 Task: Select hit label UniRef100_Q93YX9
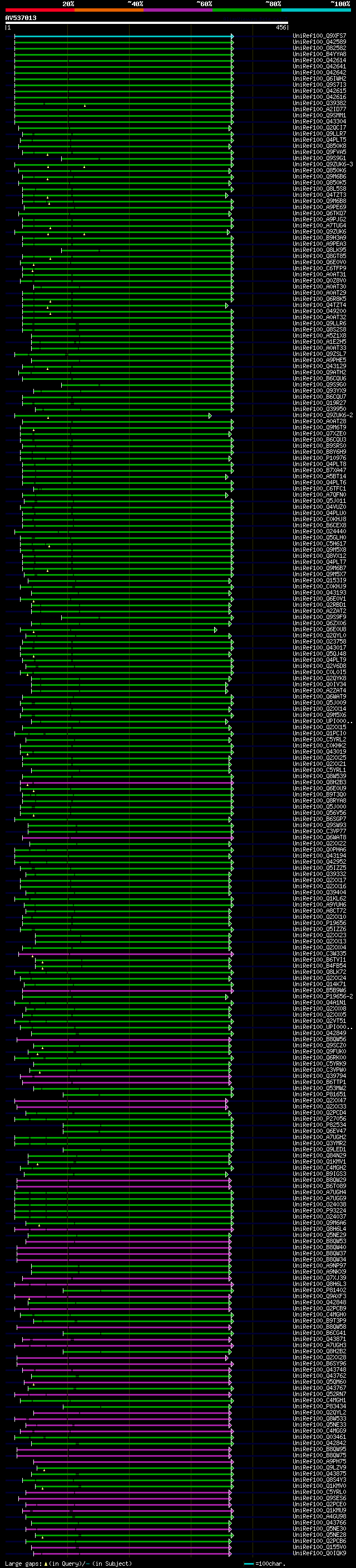coord(319,391)
